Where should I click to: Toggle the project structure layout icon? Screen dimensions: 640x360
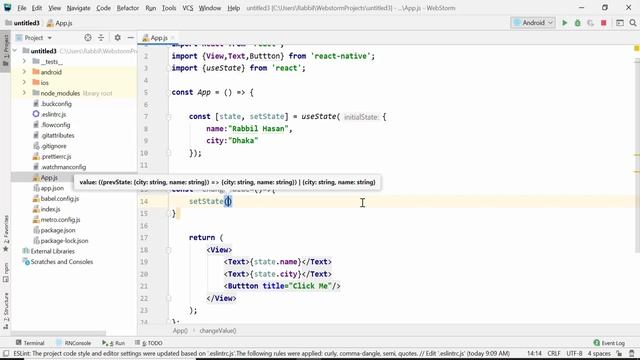[620, 23]
